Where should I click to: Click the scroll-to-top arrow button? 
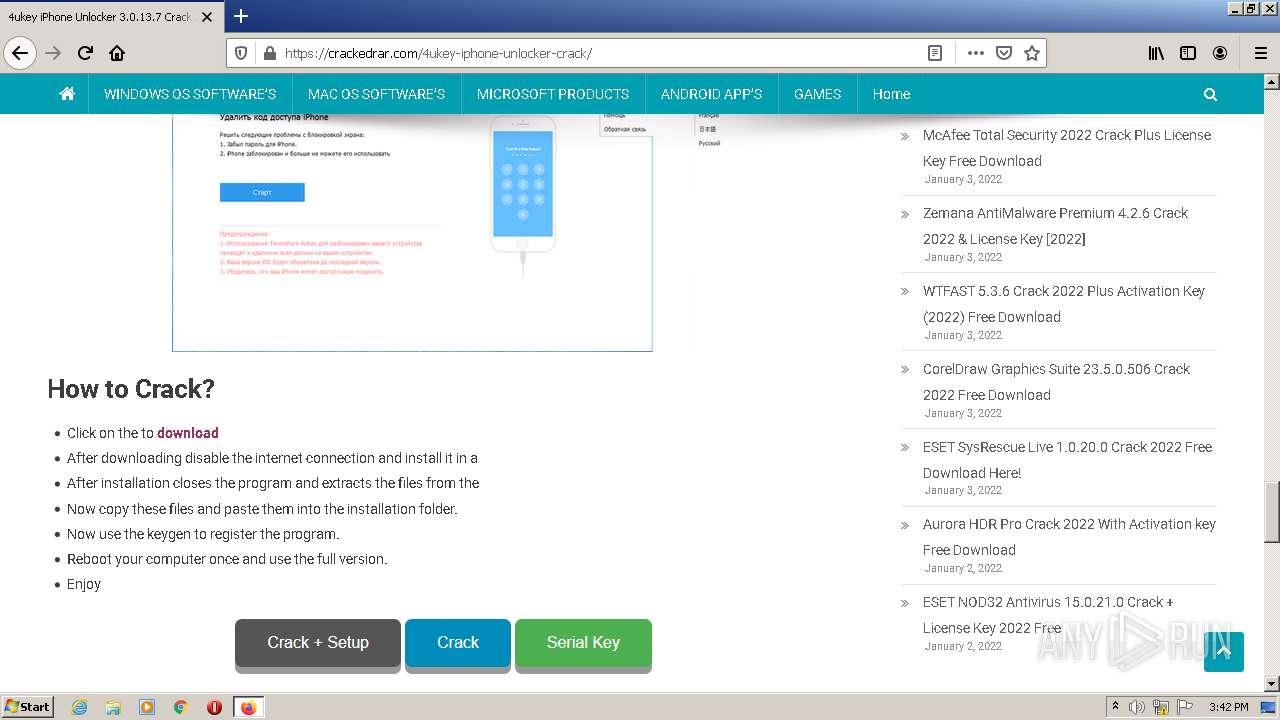click(x=1224, y=652)
